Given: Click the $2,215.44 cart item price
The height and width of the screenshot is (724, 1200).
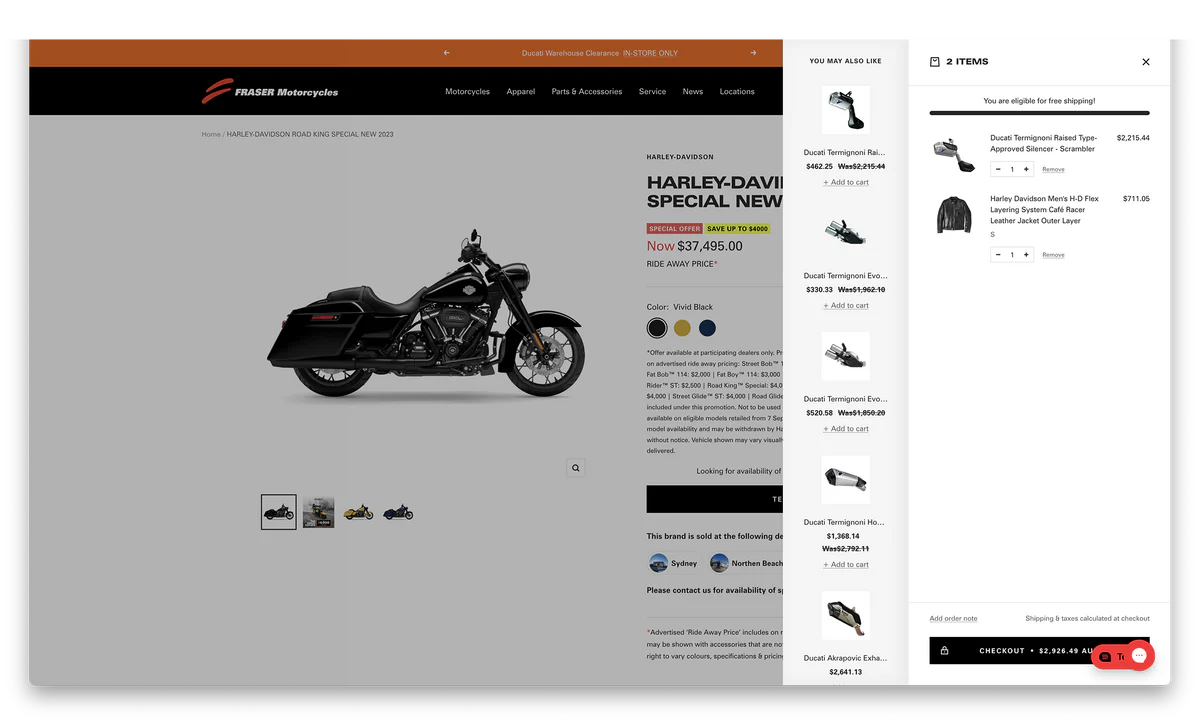Looking at the screenshot, I should point(1133,138).
